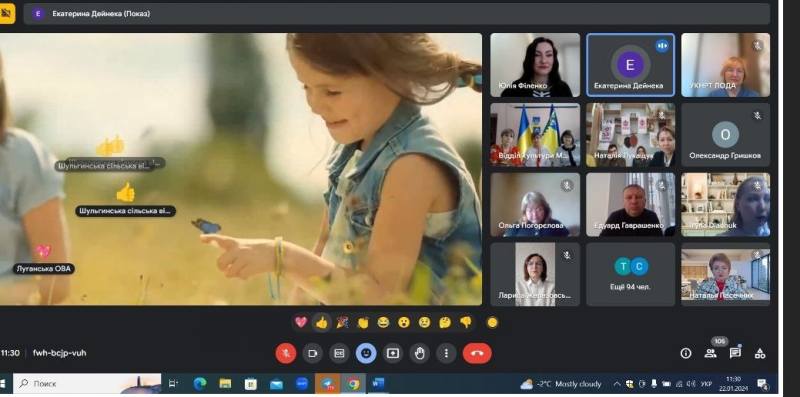This screenshot has width=800, height=397.
Task: Select the Лариса video tile
Action: (535, 275)
